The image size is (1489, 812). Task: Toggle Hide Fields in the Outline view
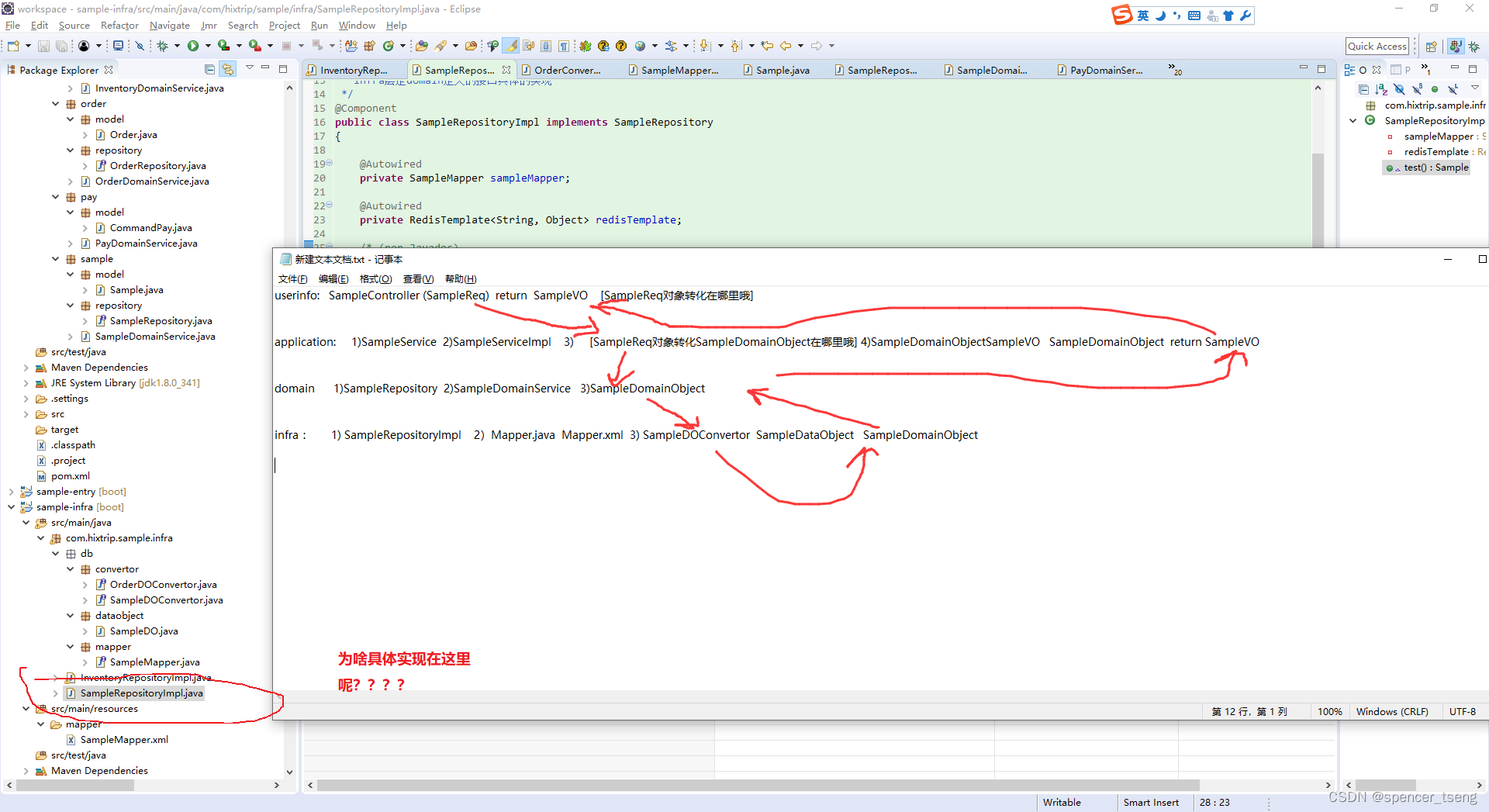pyautogui.click(x=1400, y=89)
